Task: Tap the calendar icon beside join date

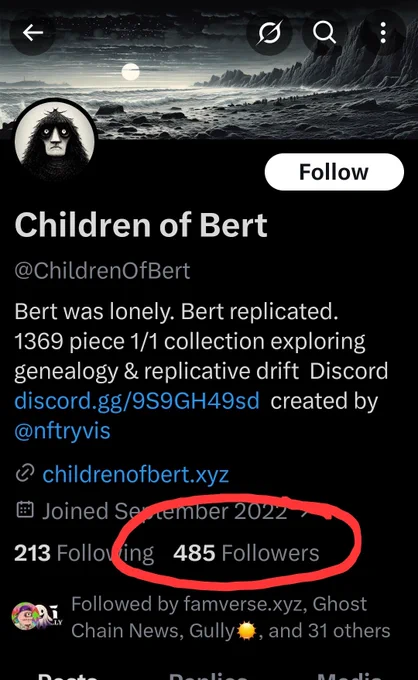Action: tap(25, 510)
